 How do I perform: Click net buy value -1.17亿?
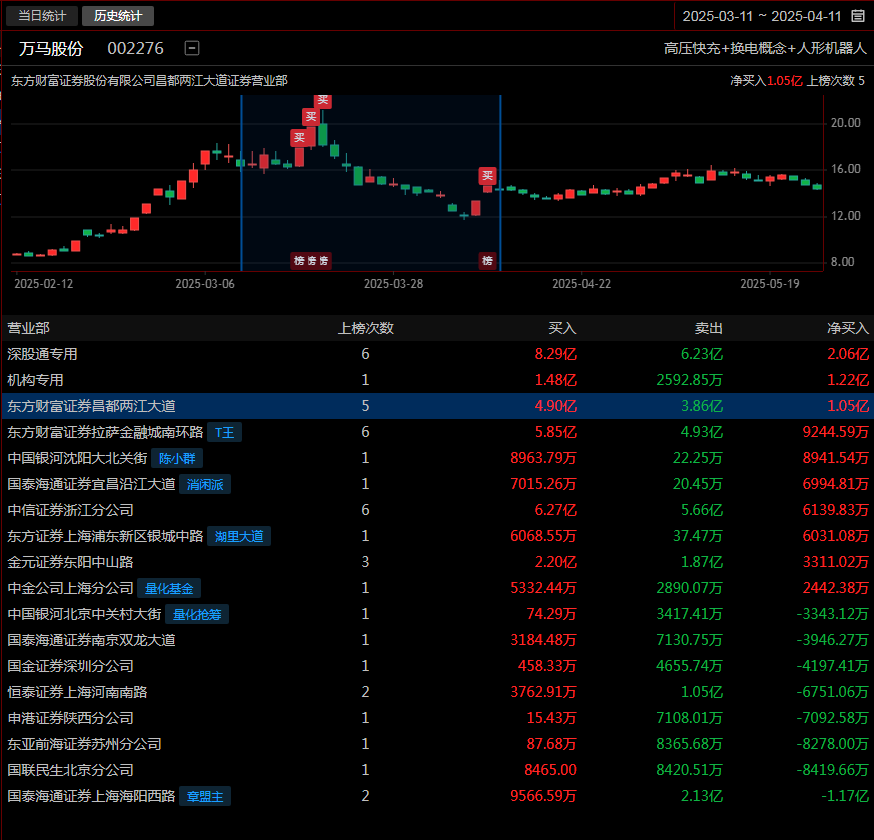click(844, 796)
